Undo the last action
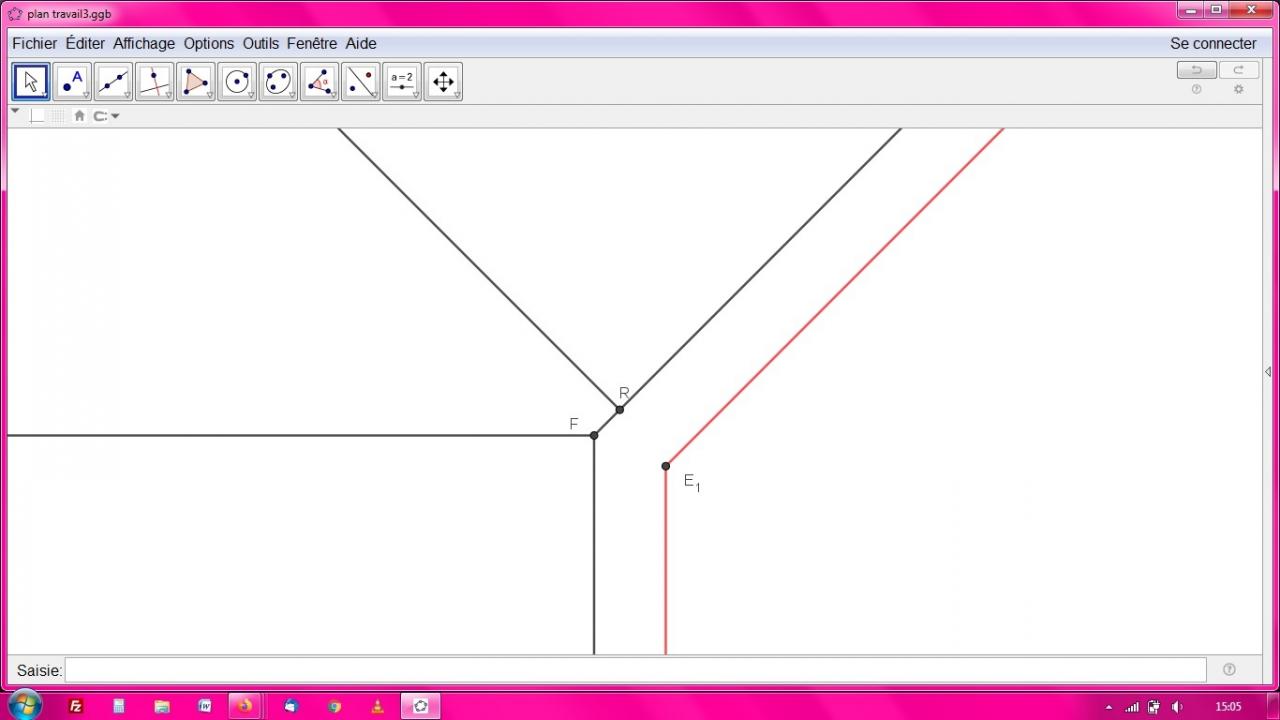 (x=1196, y=70)
